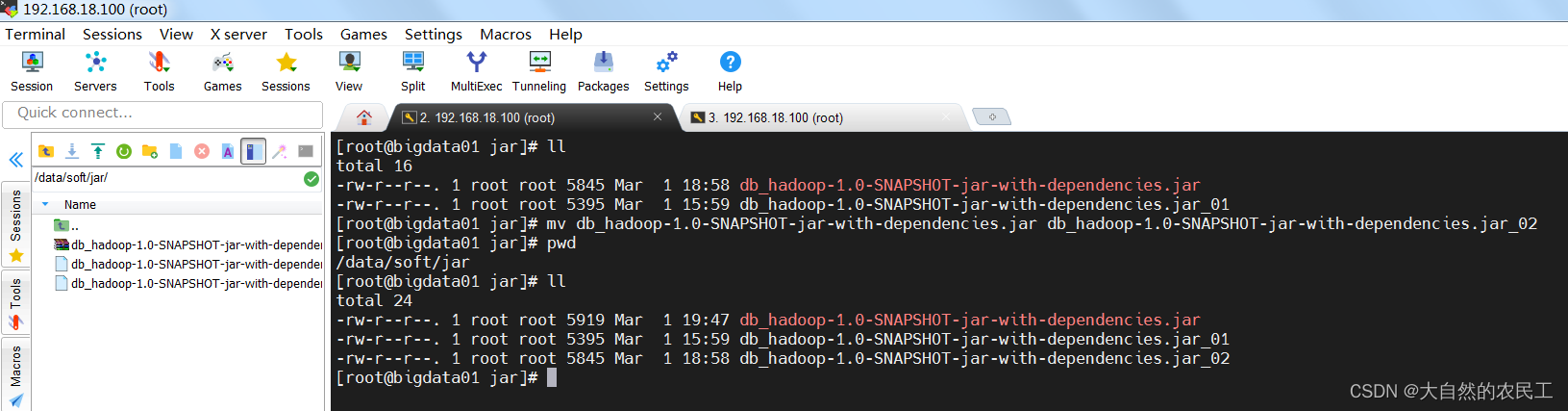
Task: Click the Sessions star toolbar icon
Action: [x=286, y=72]
